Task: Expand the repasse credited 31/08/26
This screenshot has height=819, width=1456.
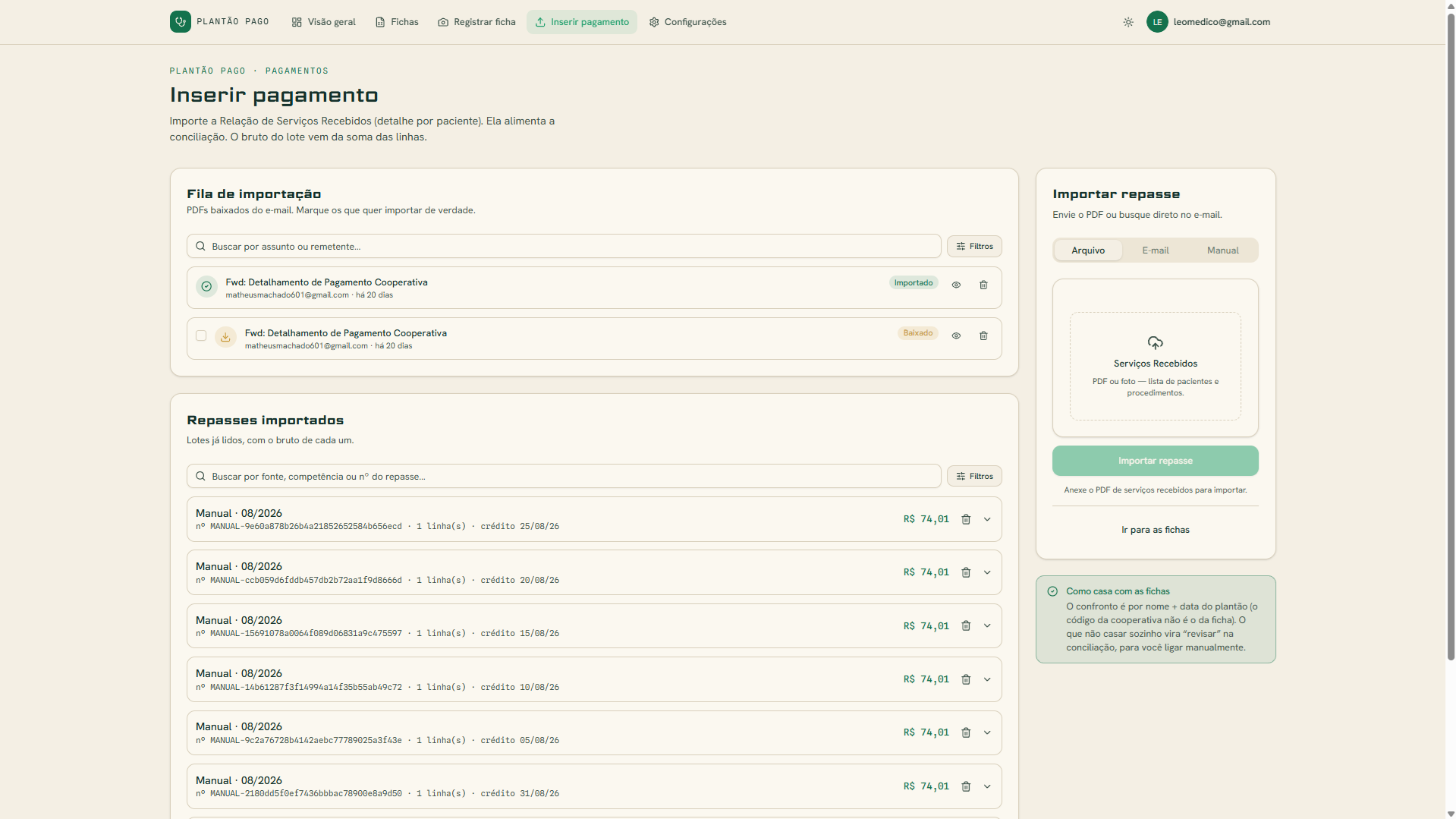Action: point(987,786)
